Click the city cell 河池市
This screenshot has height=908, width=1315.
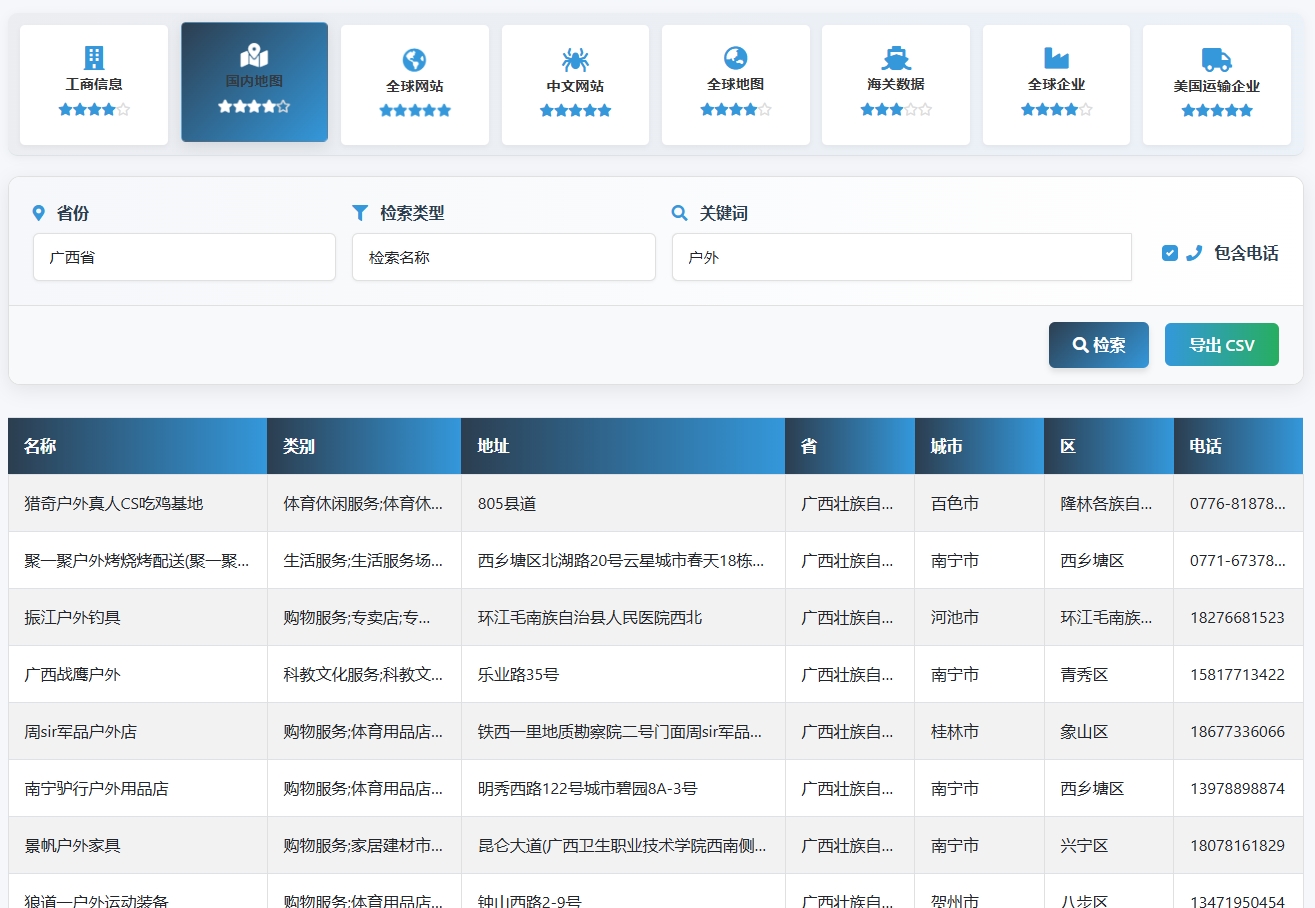(x=979, y=617)
